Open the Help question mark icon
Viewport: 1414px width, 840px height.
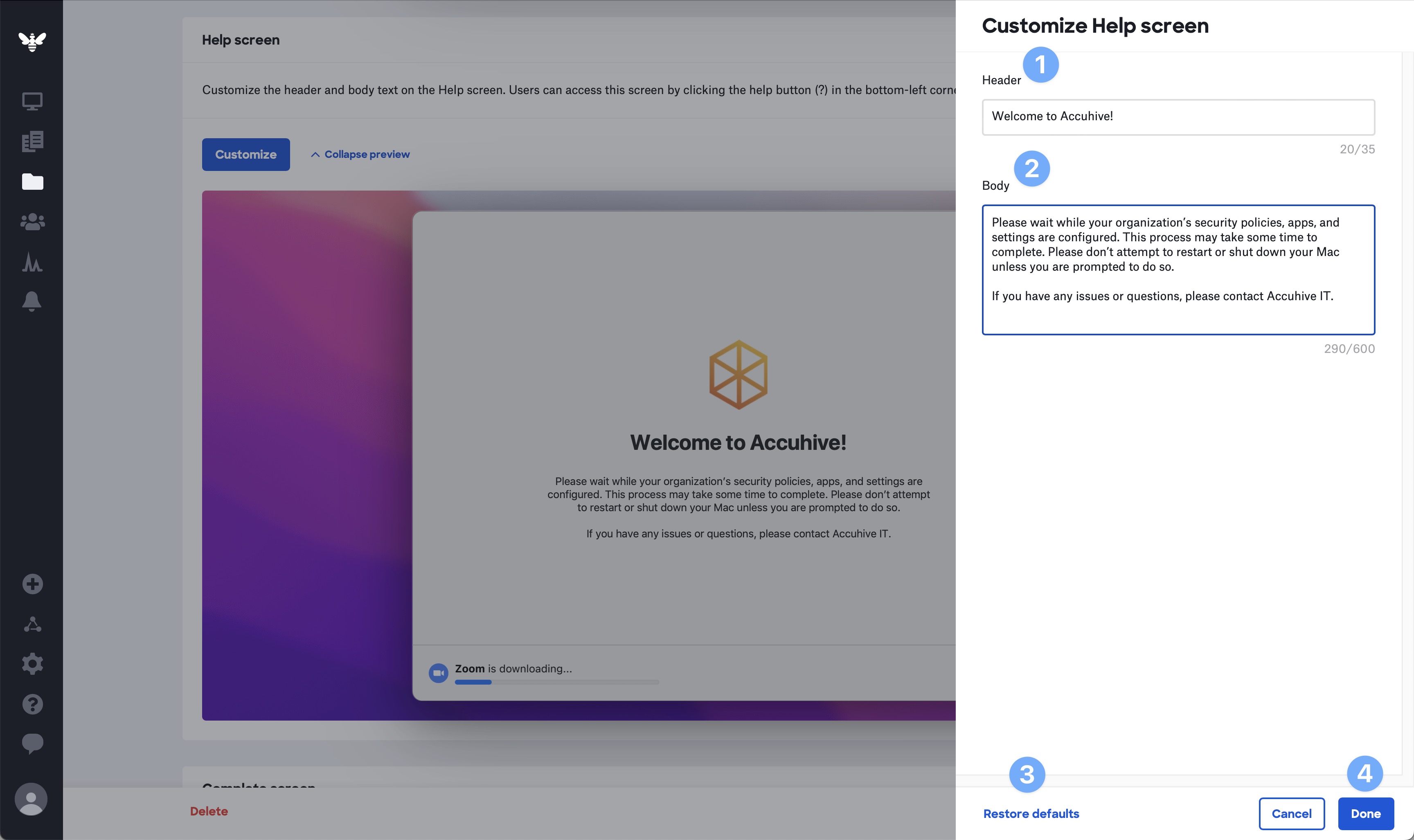tap(32, 704)
